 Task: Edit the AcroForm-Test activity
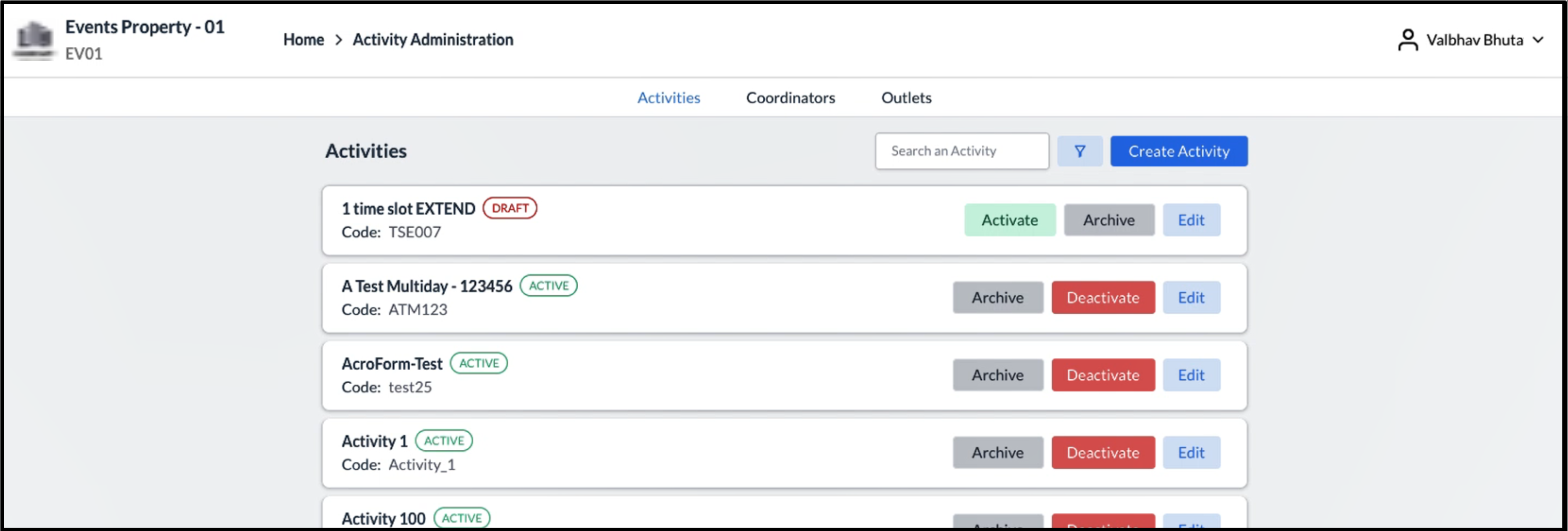pyautogui.click(x=1191, y=375)
